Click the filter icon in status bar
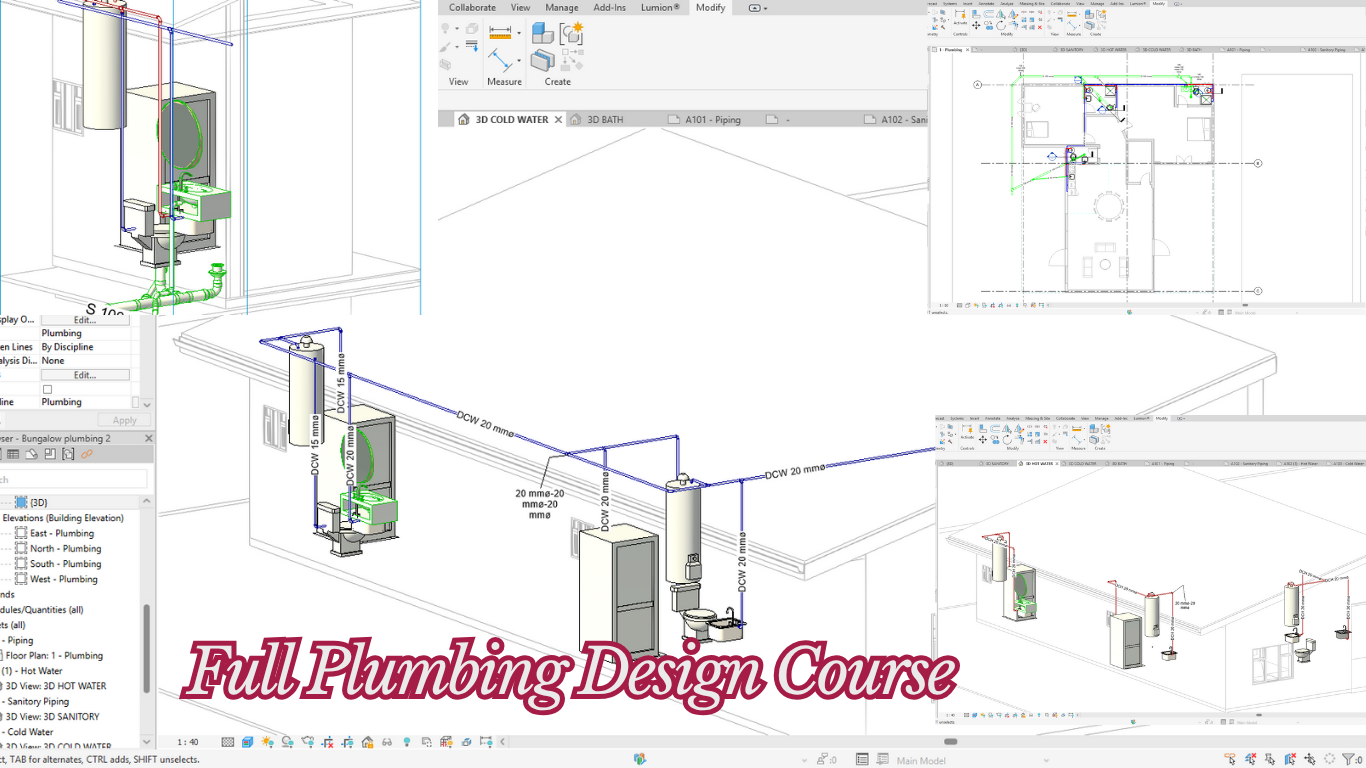 click(x=1347, y=759)
